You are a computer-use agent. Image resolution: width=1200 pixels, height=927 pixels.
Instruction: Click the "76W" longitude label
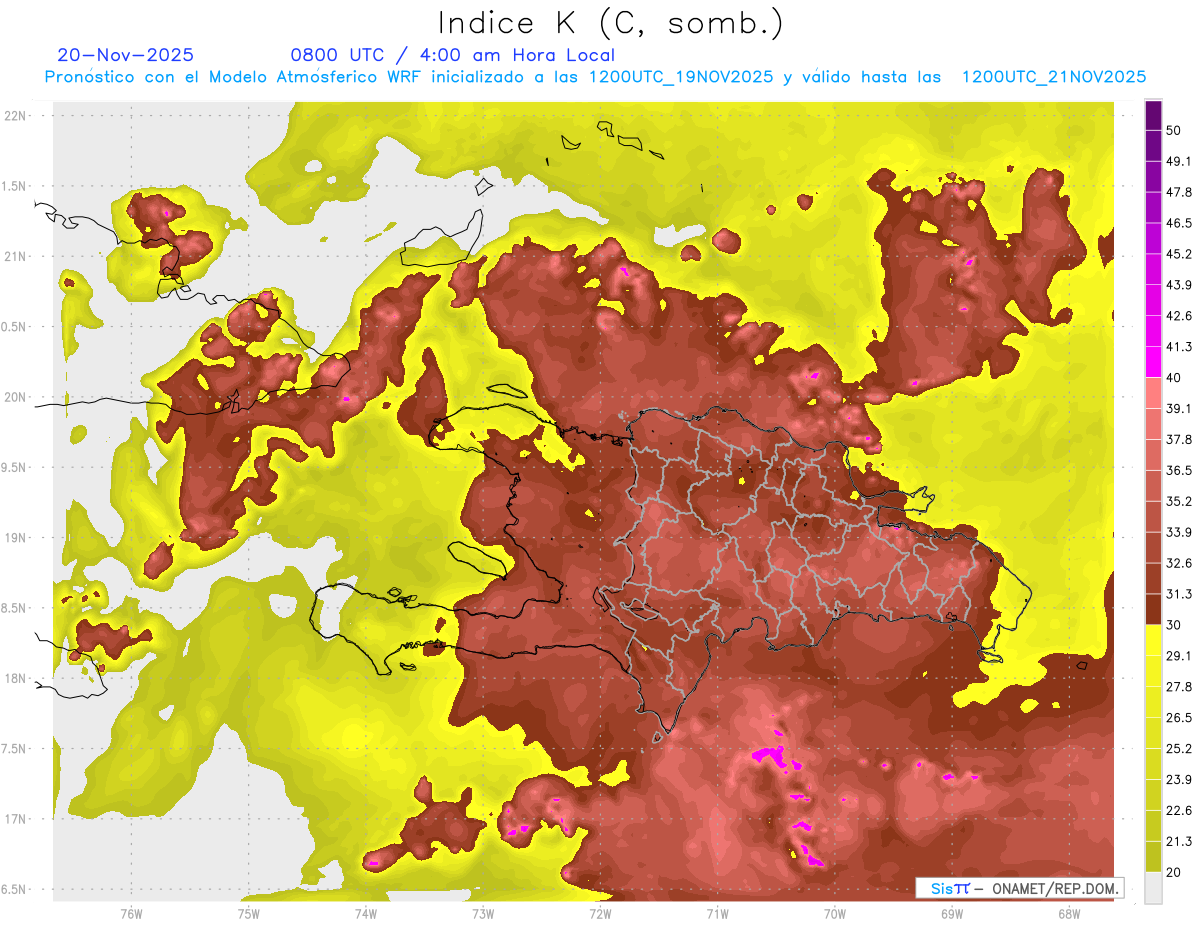click(131, 913)
